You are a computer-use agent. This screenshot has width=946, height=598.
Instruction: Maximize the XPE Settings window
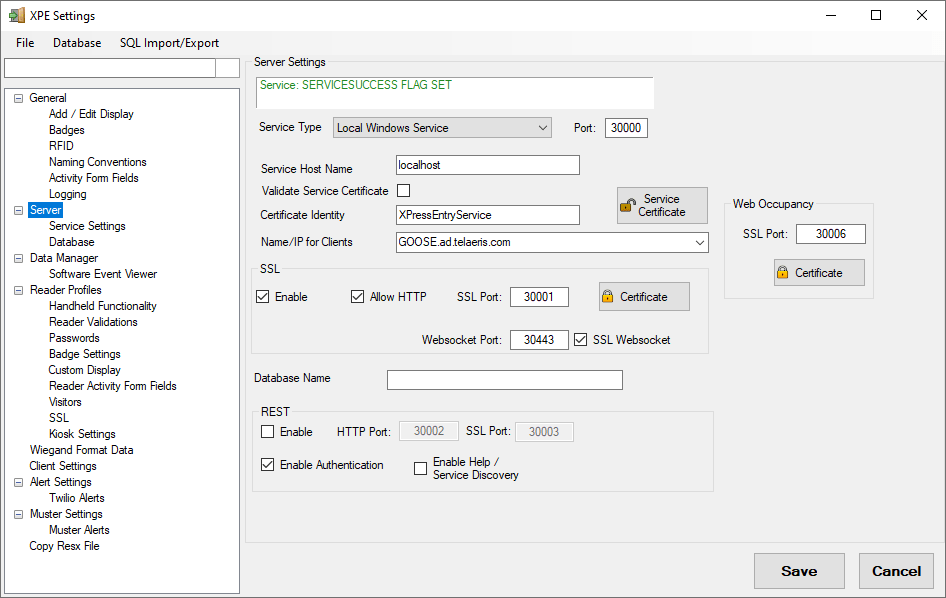tap(876, 15)
